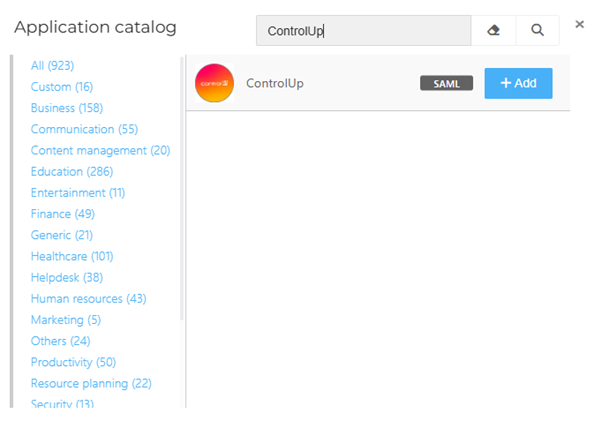Filter by Human resources (43)

pos(88,299)
